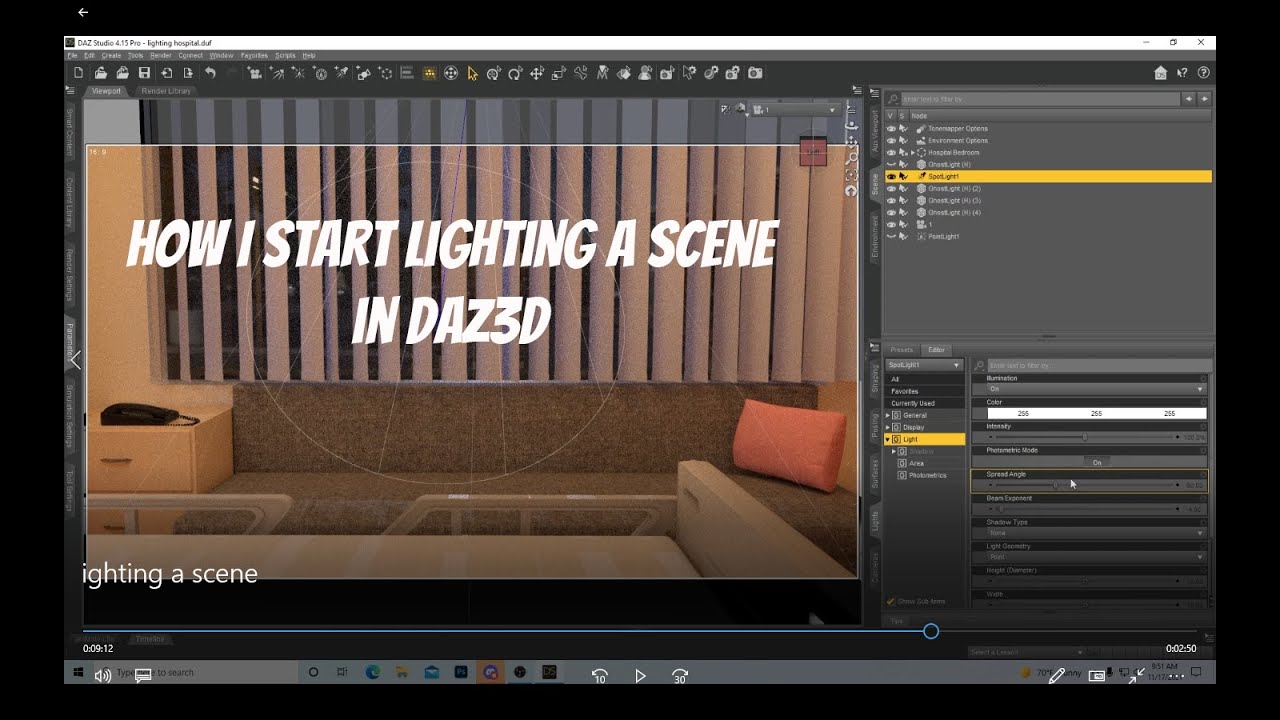This screenshot has height=720, width=1280.
Task: Click the circled question mark Help icon
Action: (1203, 73)
